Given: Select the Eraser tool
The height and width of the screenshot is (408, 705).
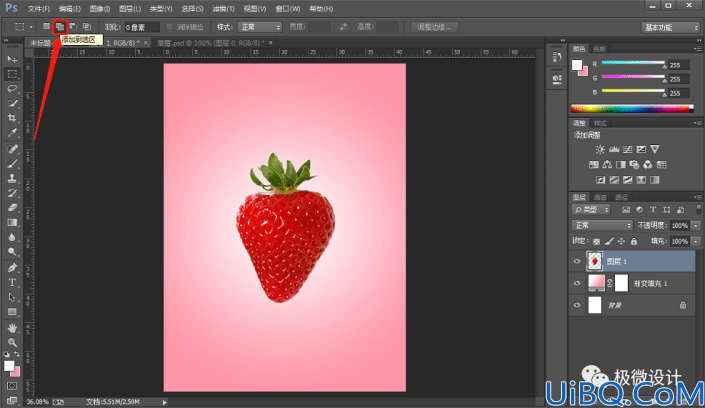Looking at the screenshot, I should (x=12, y=208).
